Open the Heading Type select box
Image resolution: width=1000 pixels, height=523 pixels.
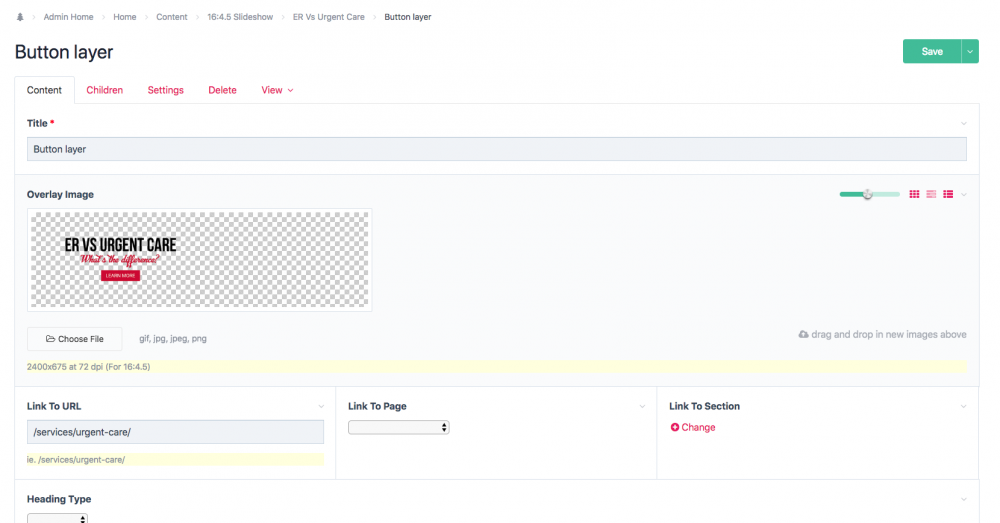57,518
